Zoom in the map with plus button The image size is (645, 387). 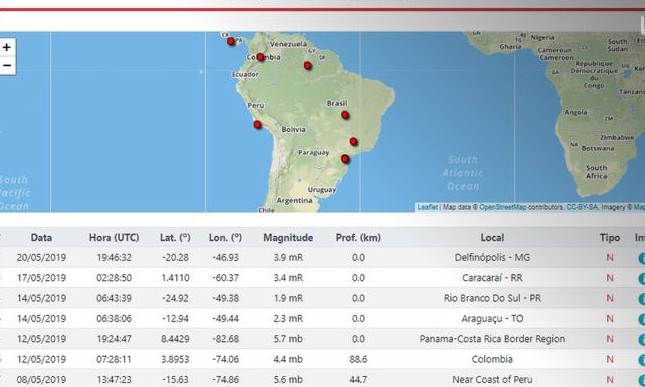pos(7,48)
